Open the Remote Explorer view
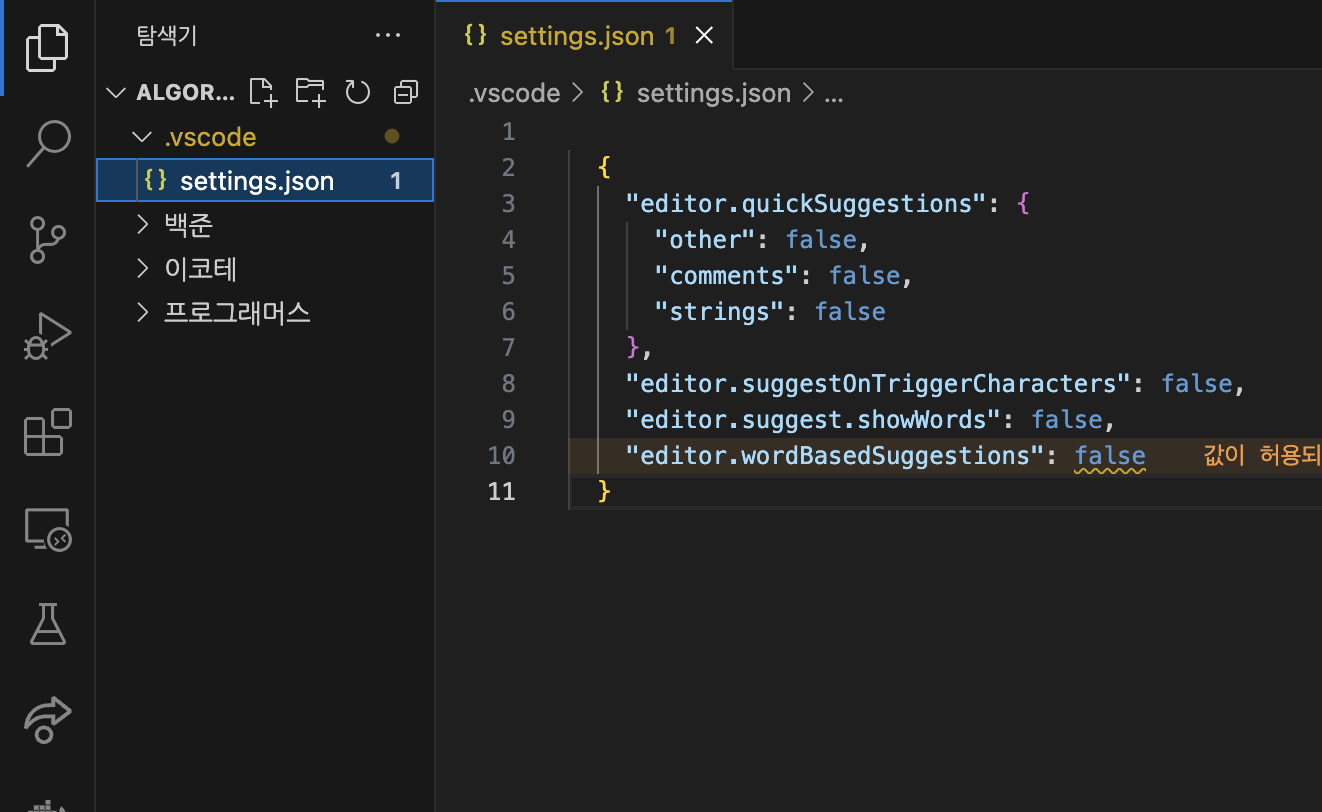1322x812 pixels. tap(47, 529)
